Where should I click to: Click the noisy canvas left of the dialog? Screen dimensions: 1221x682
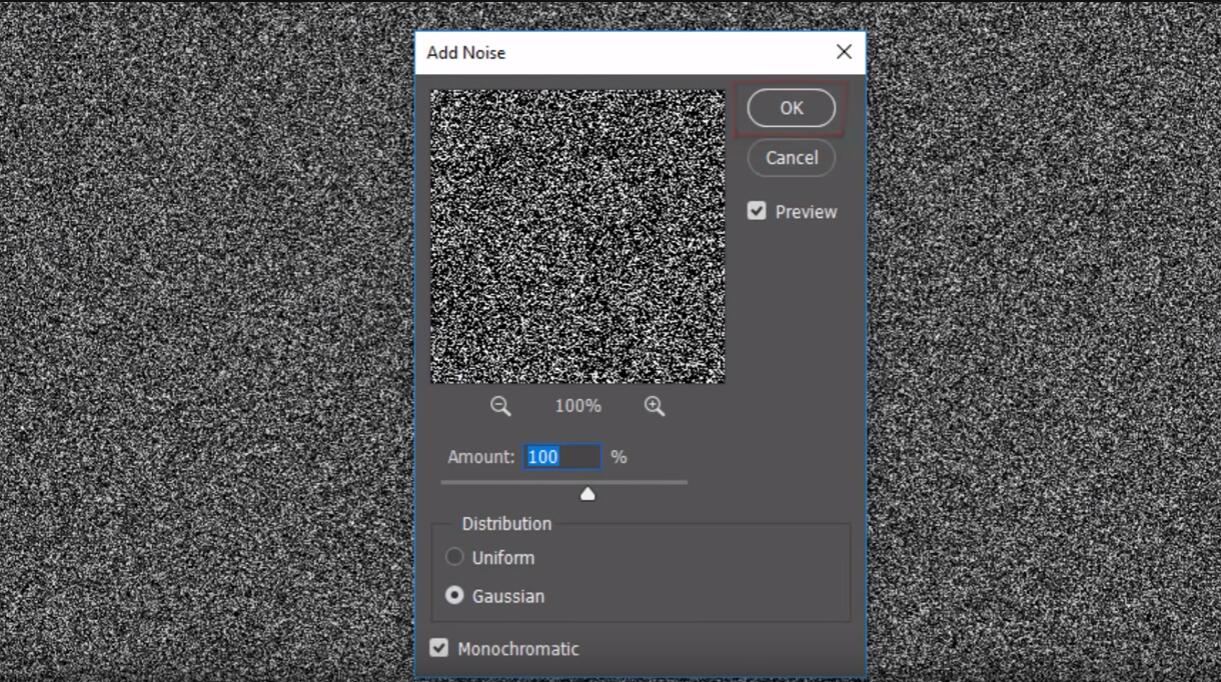pos(200,340)
